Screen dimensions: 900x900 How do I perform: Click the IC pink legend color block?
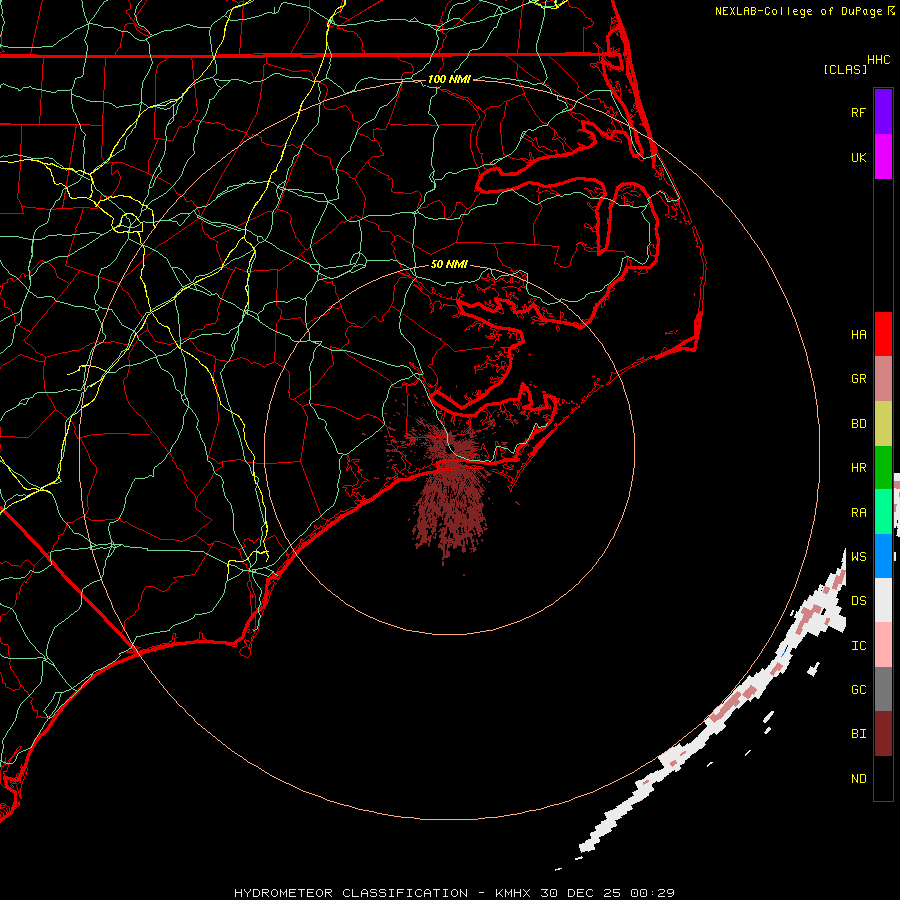pos(883,645)
